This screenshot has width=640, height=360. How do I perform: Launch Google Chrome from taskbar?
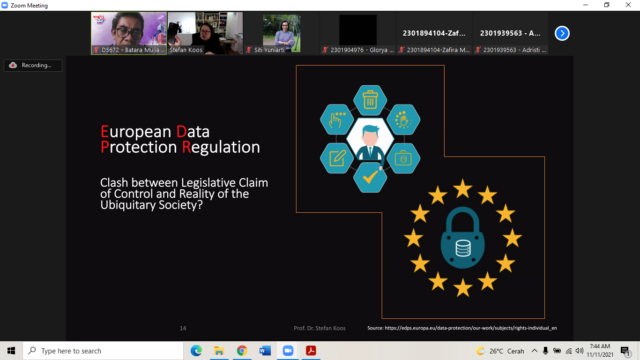click(242, 351)
